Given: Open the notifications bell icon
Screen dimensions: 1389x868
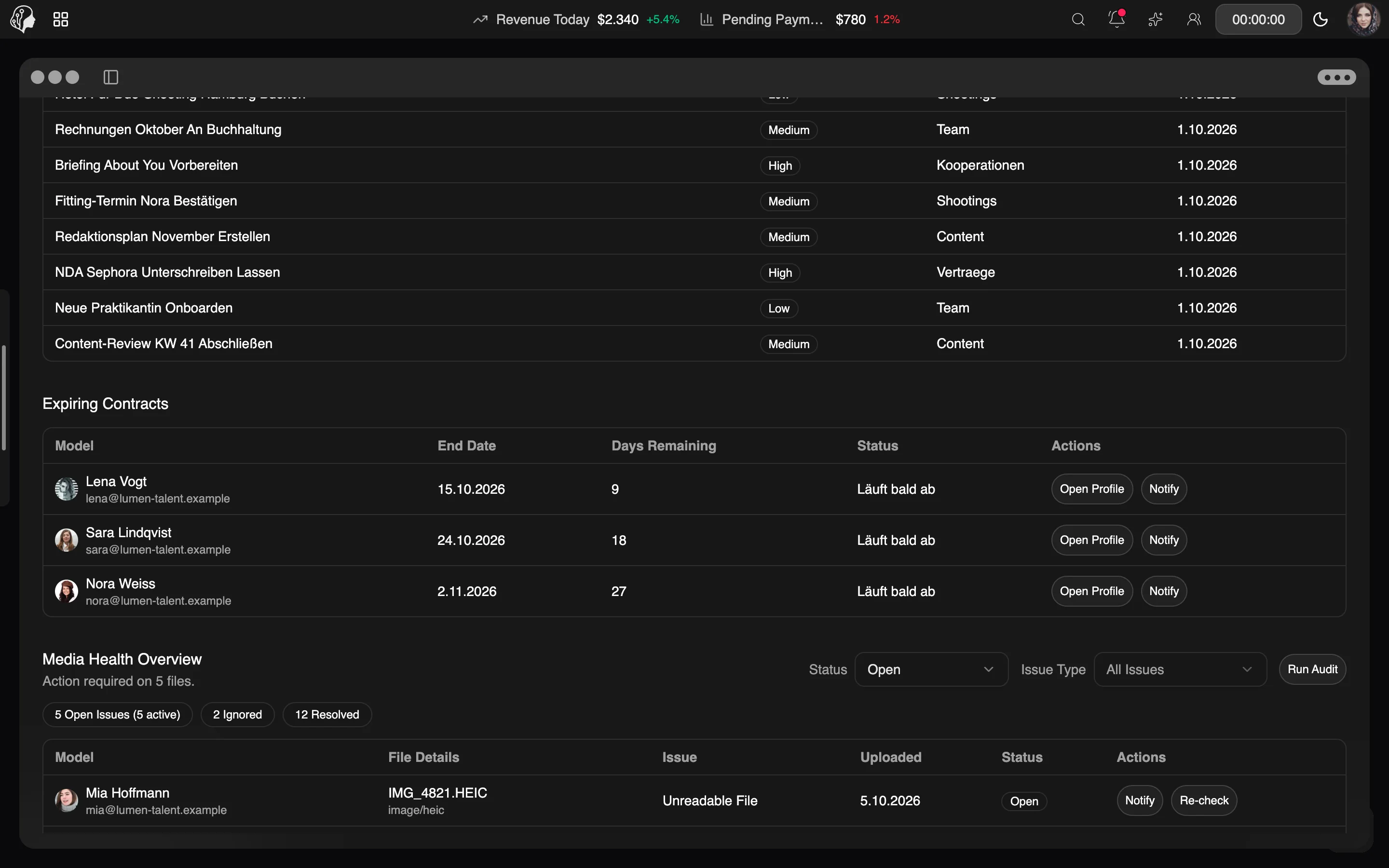Looking at the screenshot, I should pos(1117,19).
